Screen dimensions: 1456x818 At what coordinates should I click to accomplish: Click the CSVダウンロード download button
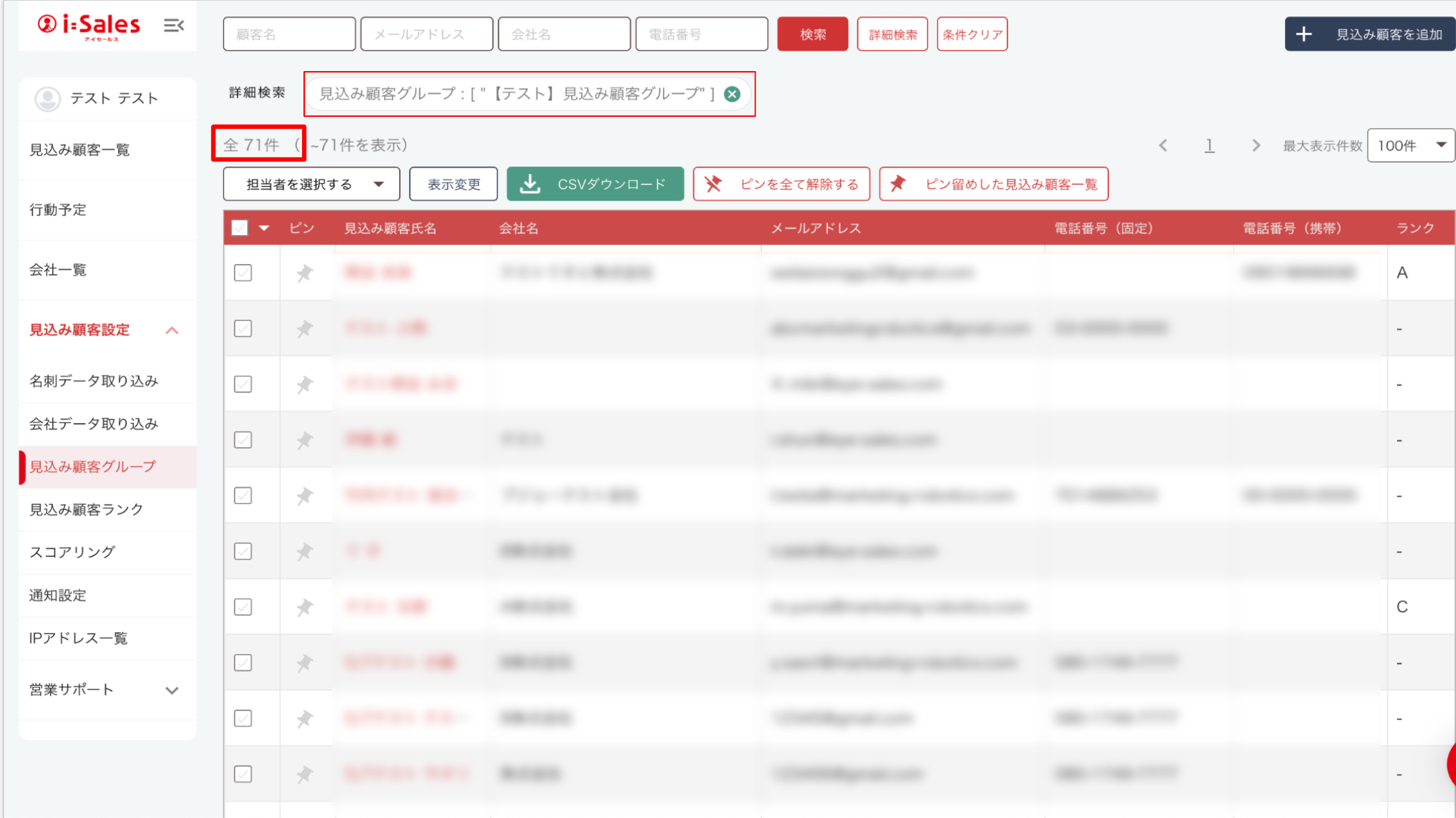click(x=595, y=184)
